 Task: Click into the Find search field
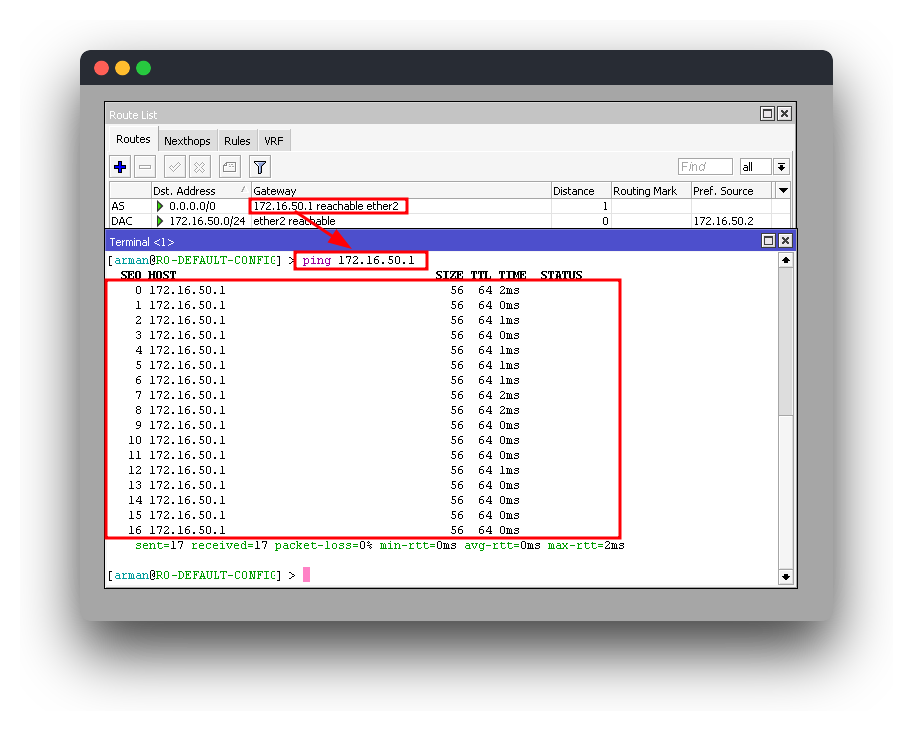705,167
